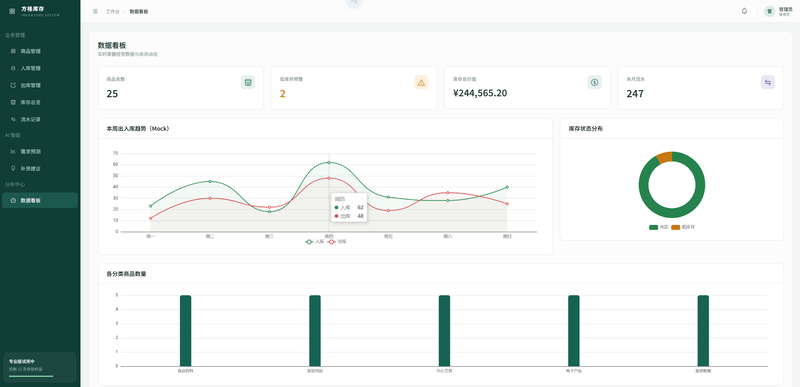The width and height of the screenshot is (800, 387).
Task: Open 商品管理 in the sidebar
Action: (x=40, y=51)
